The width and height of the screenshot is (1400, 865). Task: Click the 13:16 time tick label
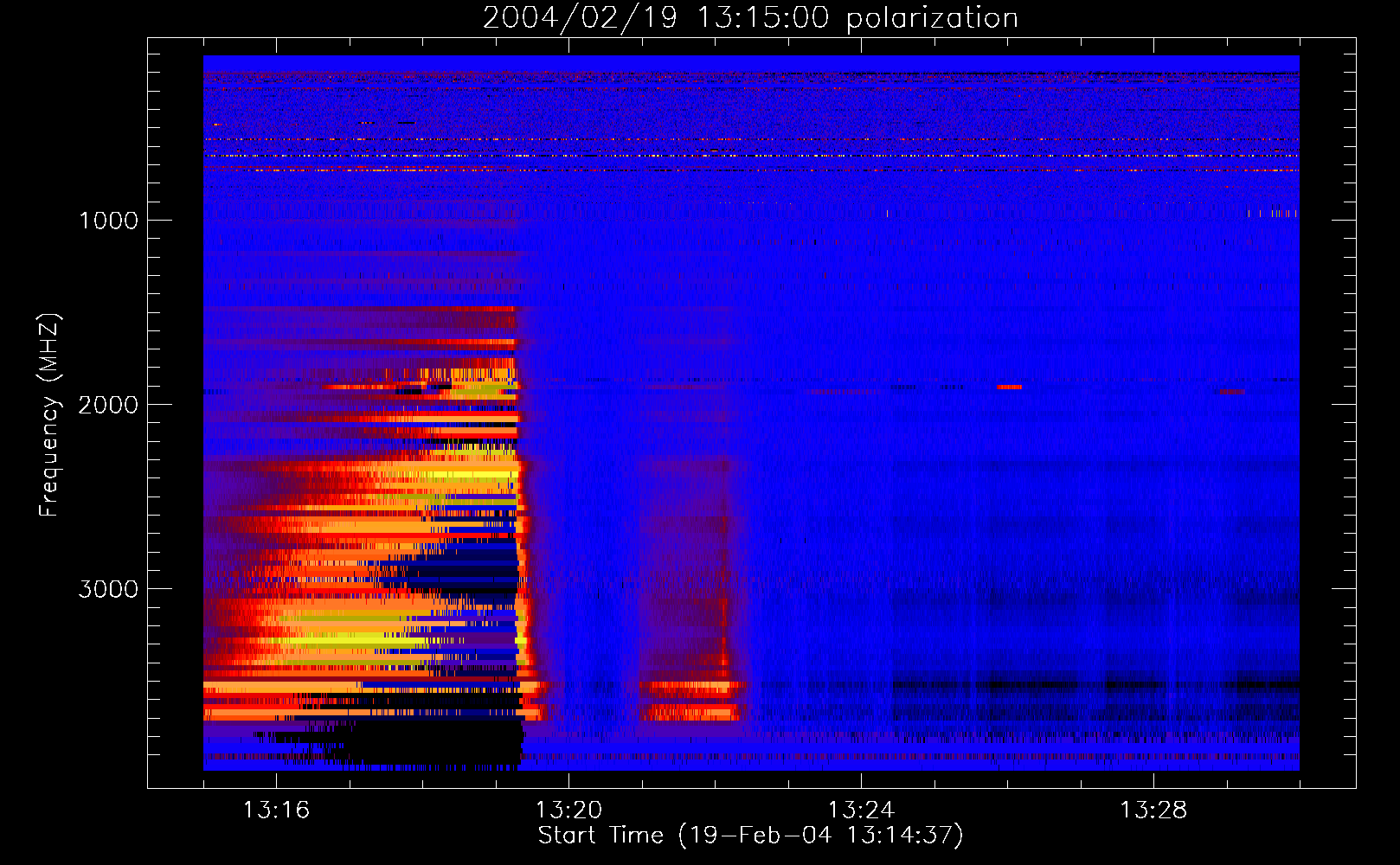[x=276, y=810]
